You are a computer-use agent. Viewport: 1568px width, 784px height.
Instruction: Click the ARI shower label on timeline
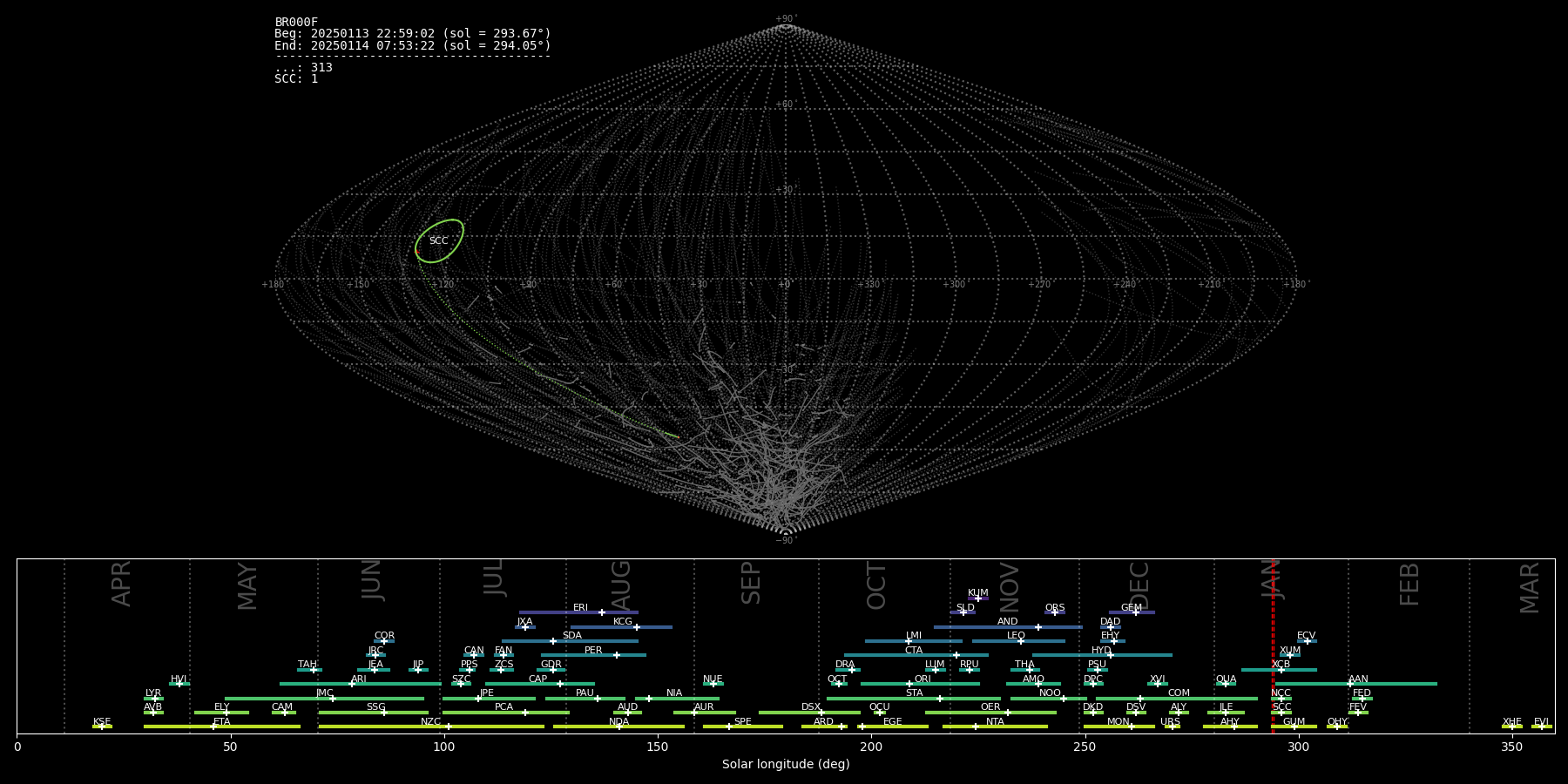pyautogui.click(x=359, y=679)
